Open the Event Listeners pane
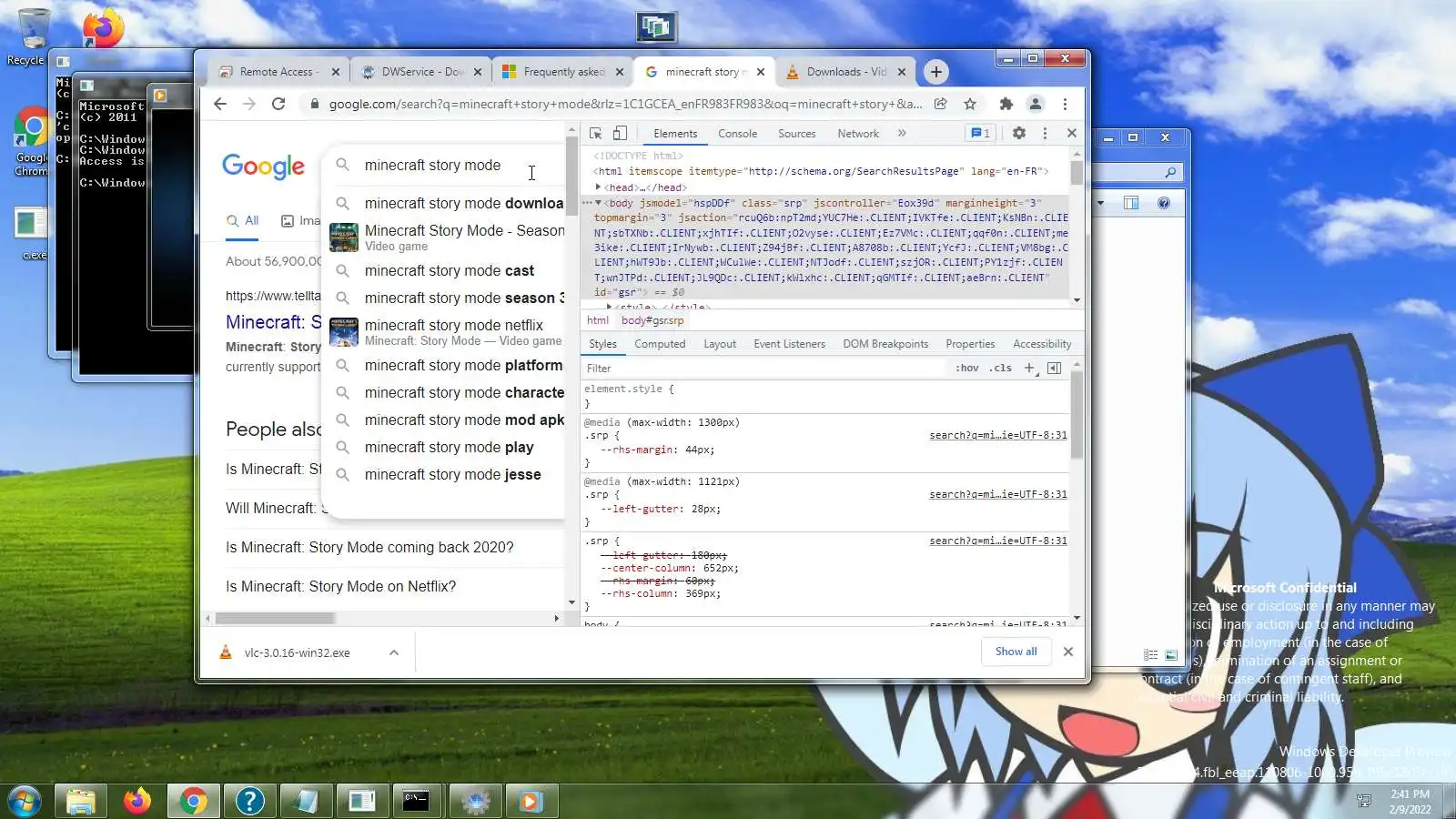Image resolution: width=1456 pixels, height=819 pixels. click(789, 344)
